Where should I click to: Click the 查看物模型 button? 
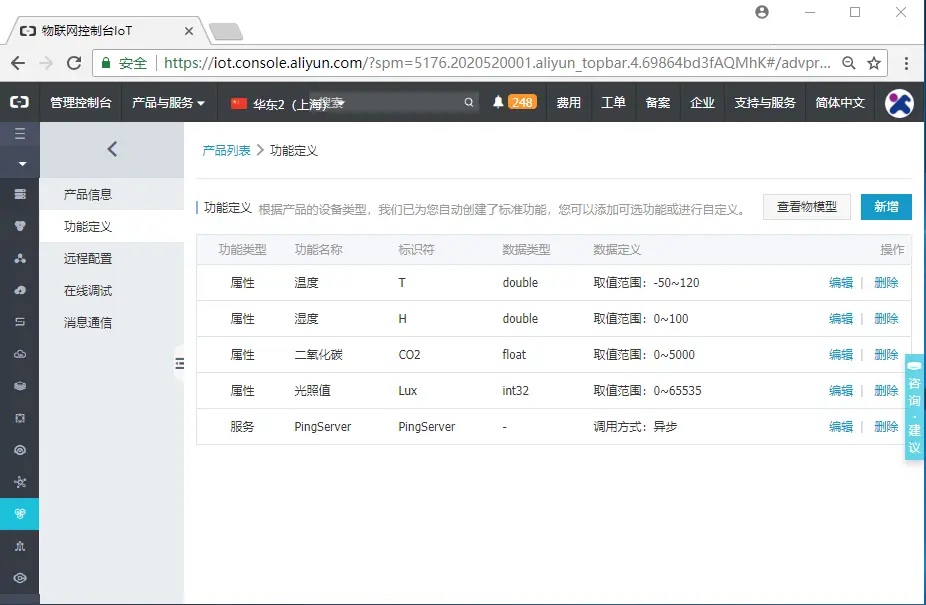click(807, 207)
